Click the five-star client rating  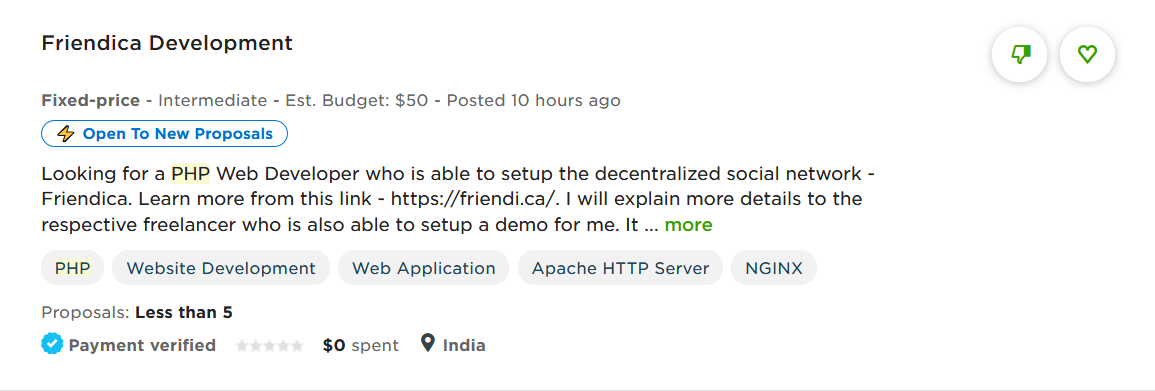click(269, 345)
